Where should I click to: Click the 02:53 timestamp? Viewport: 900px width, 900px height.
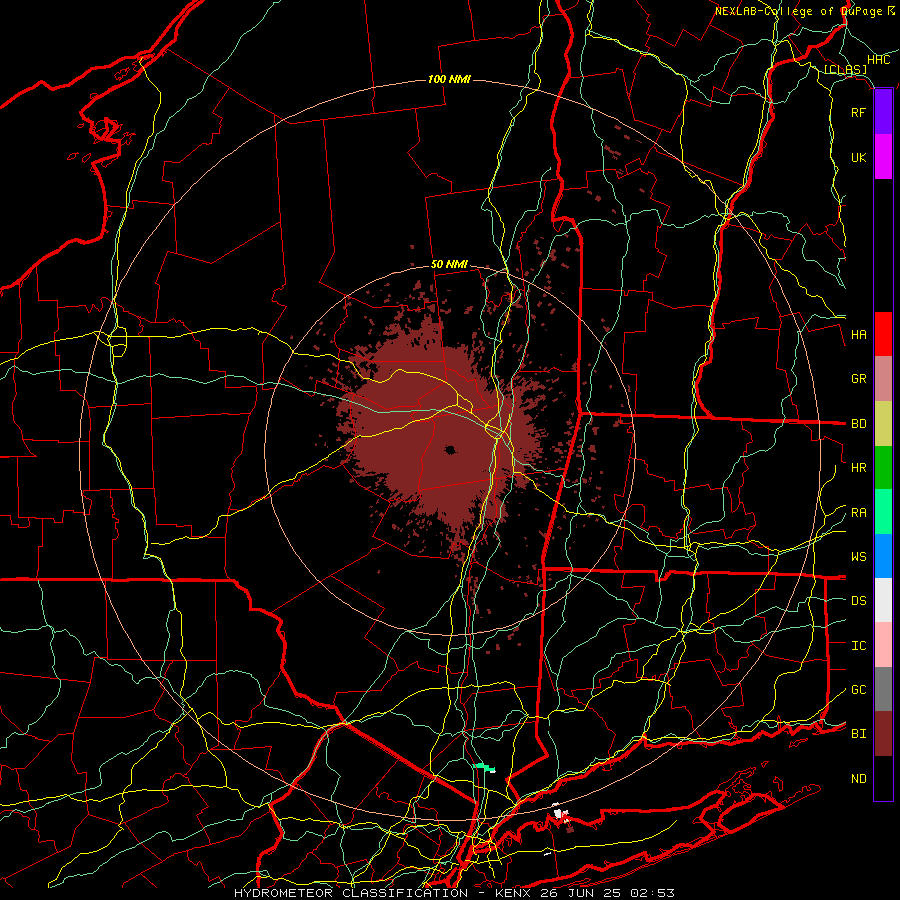click(651, 893)
